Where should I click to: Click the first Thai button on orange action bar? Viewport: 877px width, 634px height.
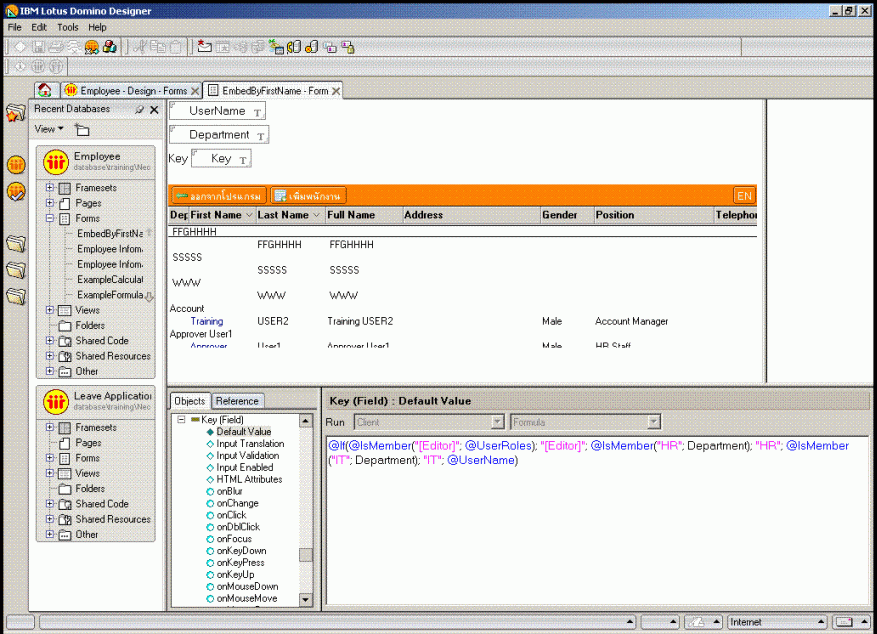click(219, 196)
